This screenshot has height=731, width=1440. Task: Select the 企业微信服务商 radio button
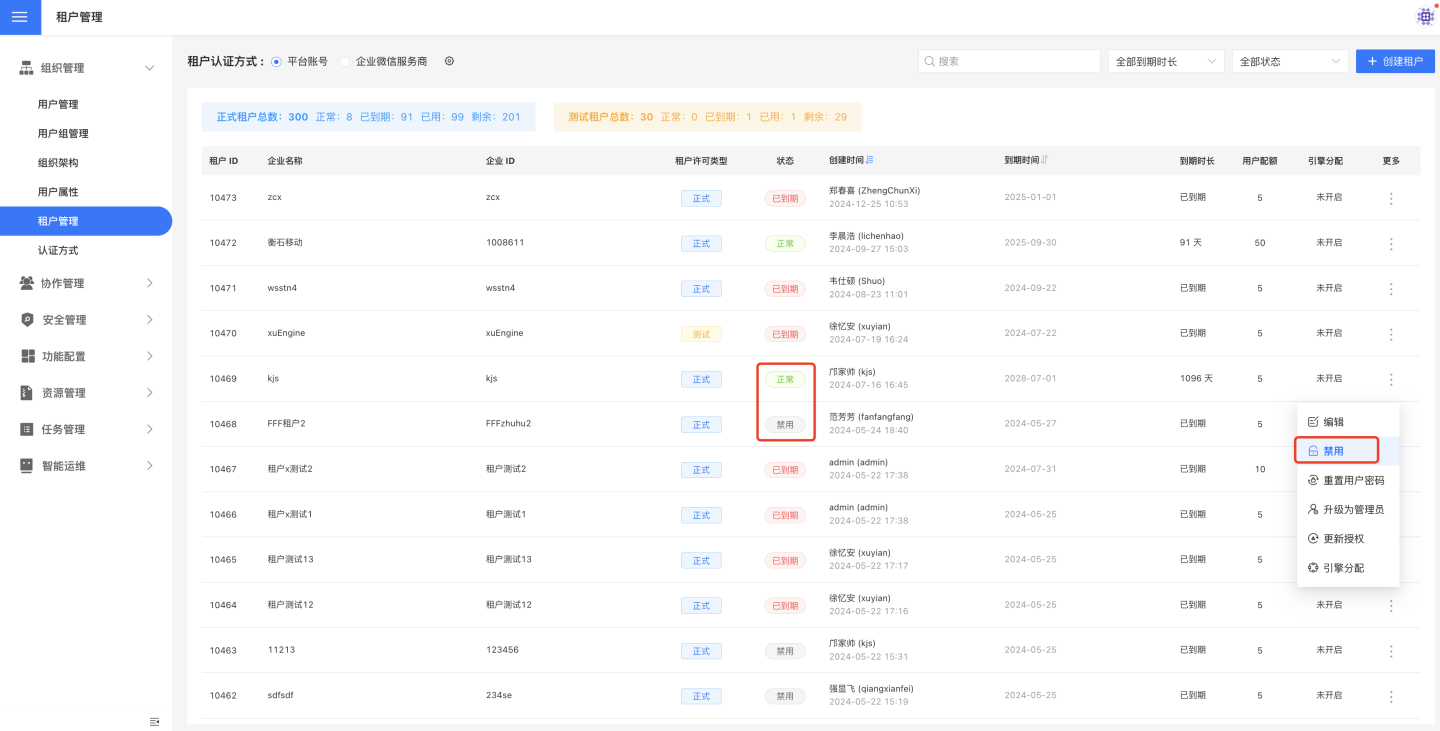(345, 61)
